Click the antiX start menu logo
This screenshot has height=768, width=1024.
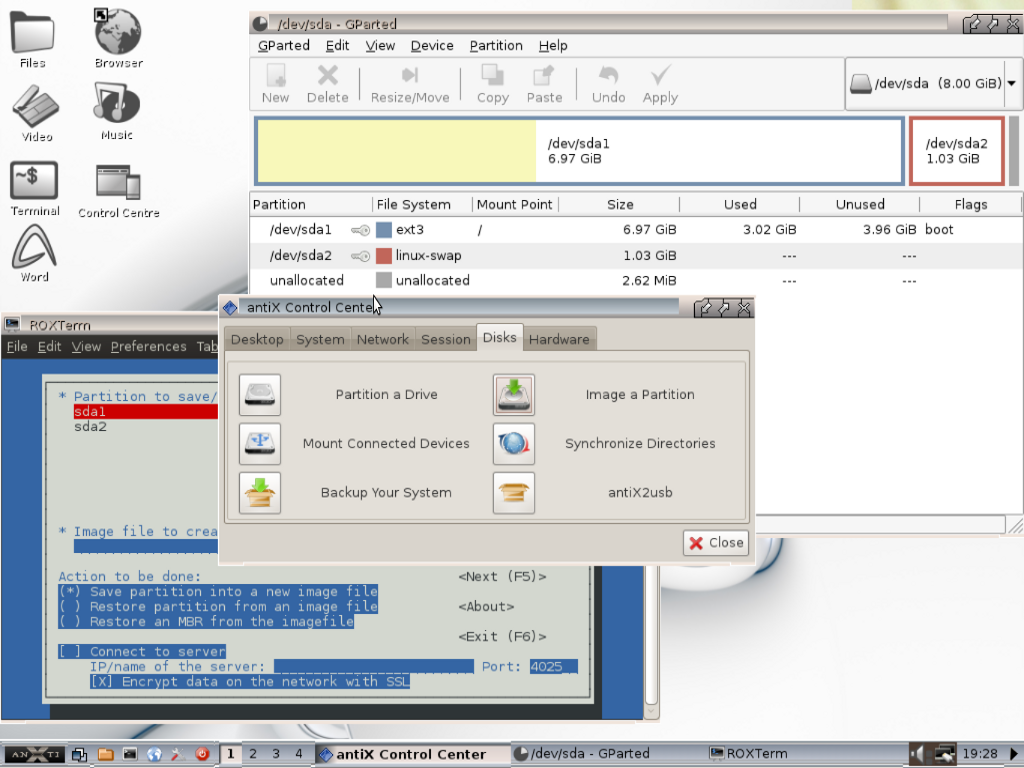point(35,754)
